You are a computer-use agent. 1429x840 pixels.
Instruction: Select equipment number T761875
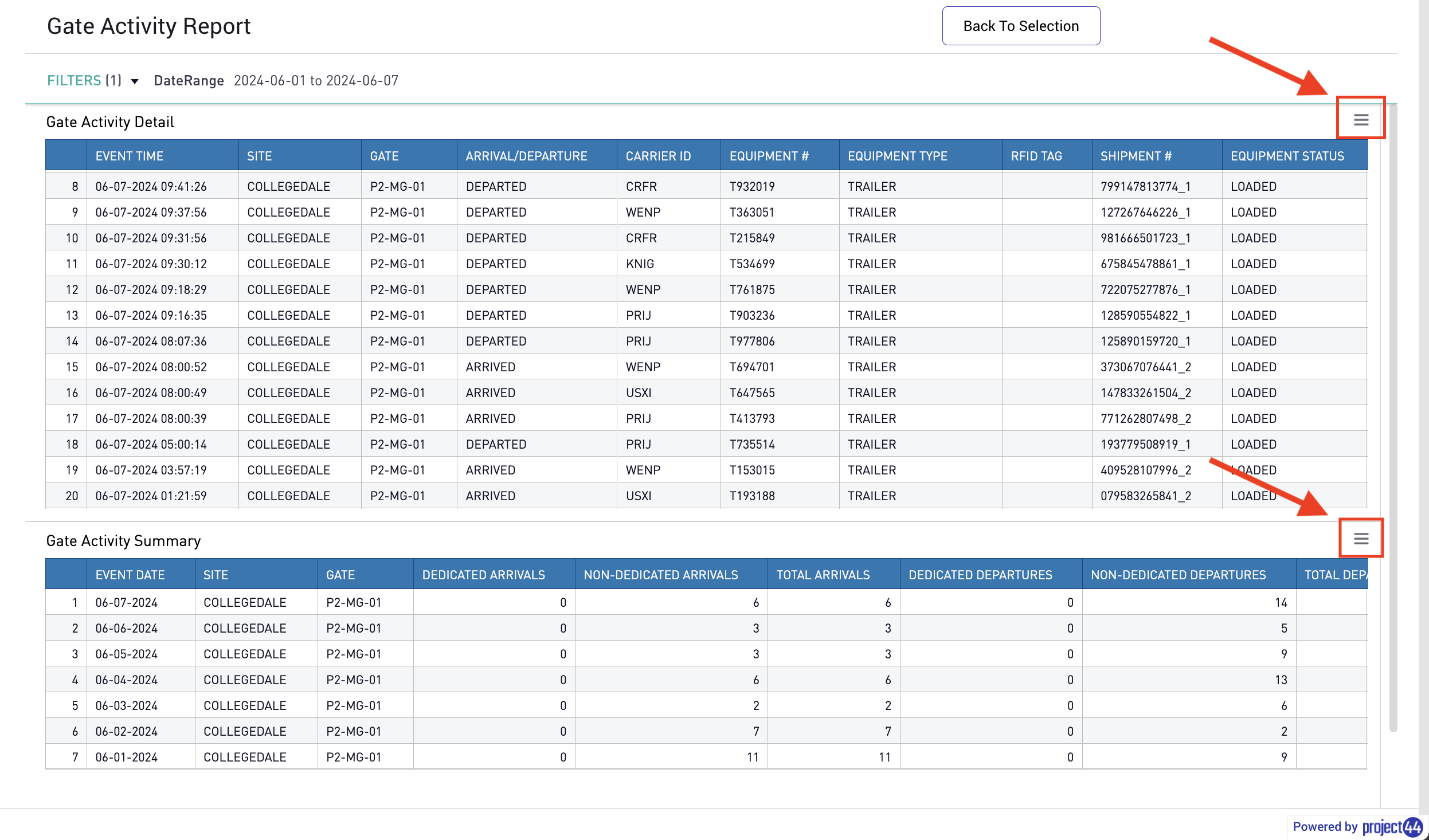pos(751,289)
